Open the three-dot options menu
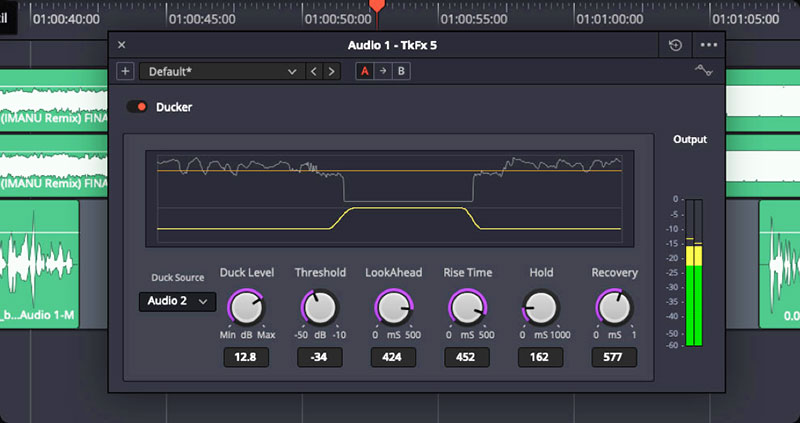Viewport: 800px width, 423px height. 709,45
